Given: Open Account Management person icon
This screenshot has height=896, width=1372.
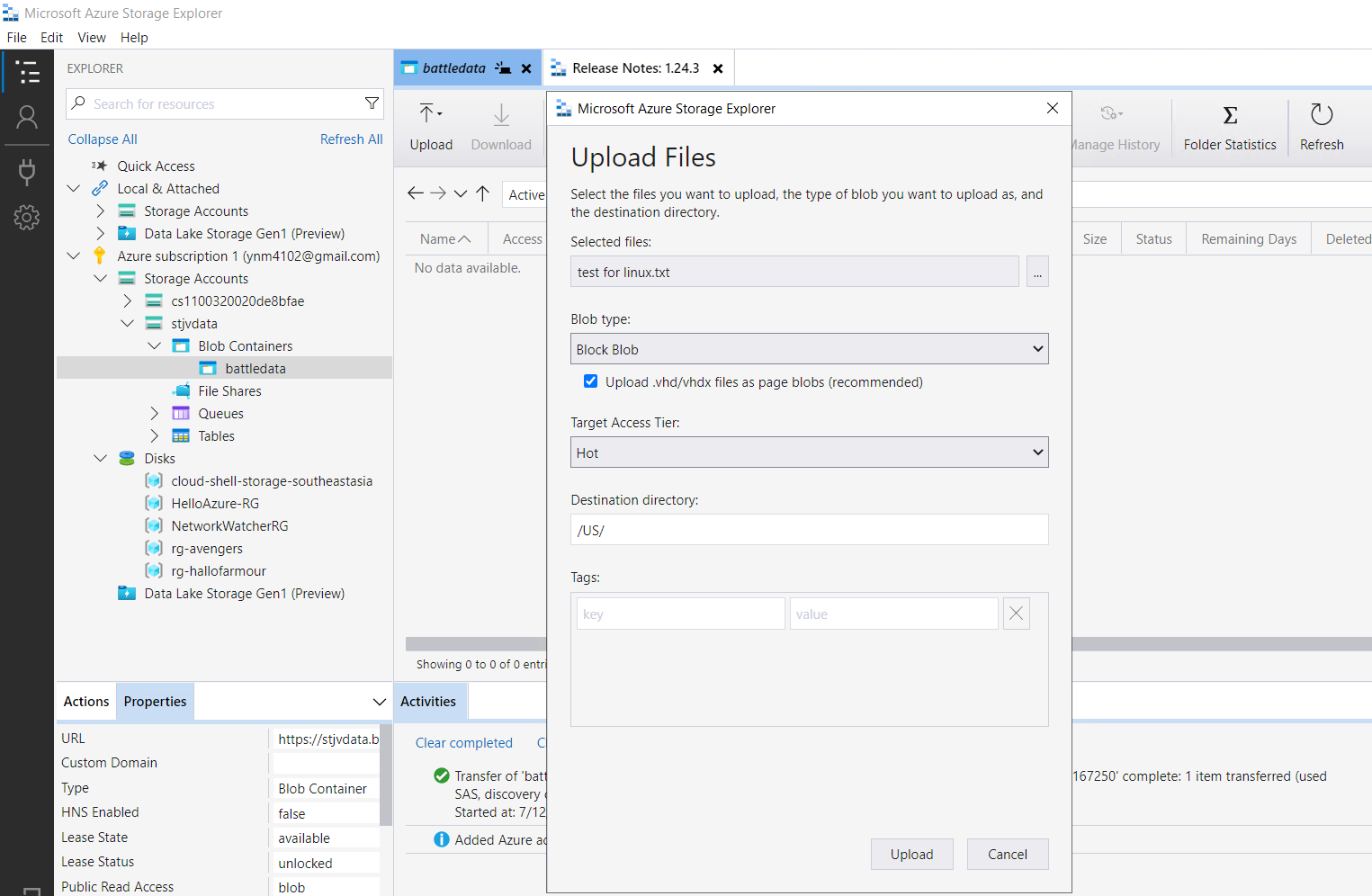Looking at the screenshot, I should pyautogui.click(x=27, y=117).
